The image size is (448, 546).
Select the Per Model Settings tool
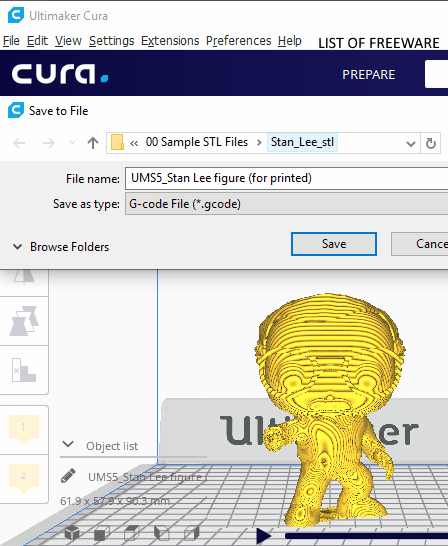[x=24, y=321]
